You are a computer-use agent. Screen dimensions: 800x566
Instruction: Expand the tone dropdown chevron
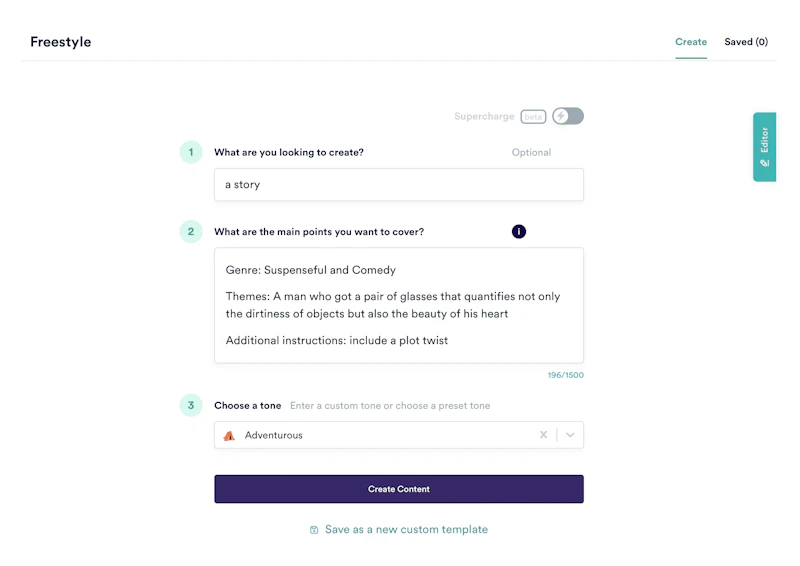(x=570, y=435)
